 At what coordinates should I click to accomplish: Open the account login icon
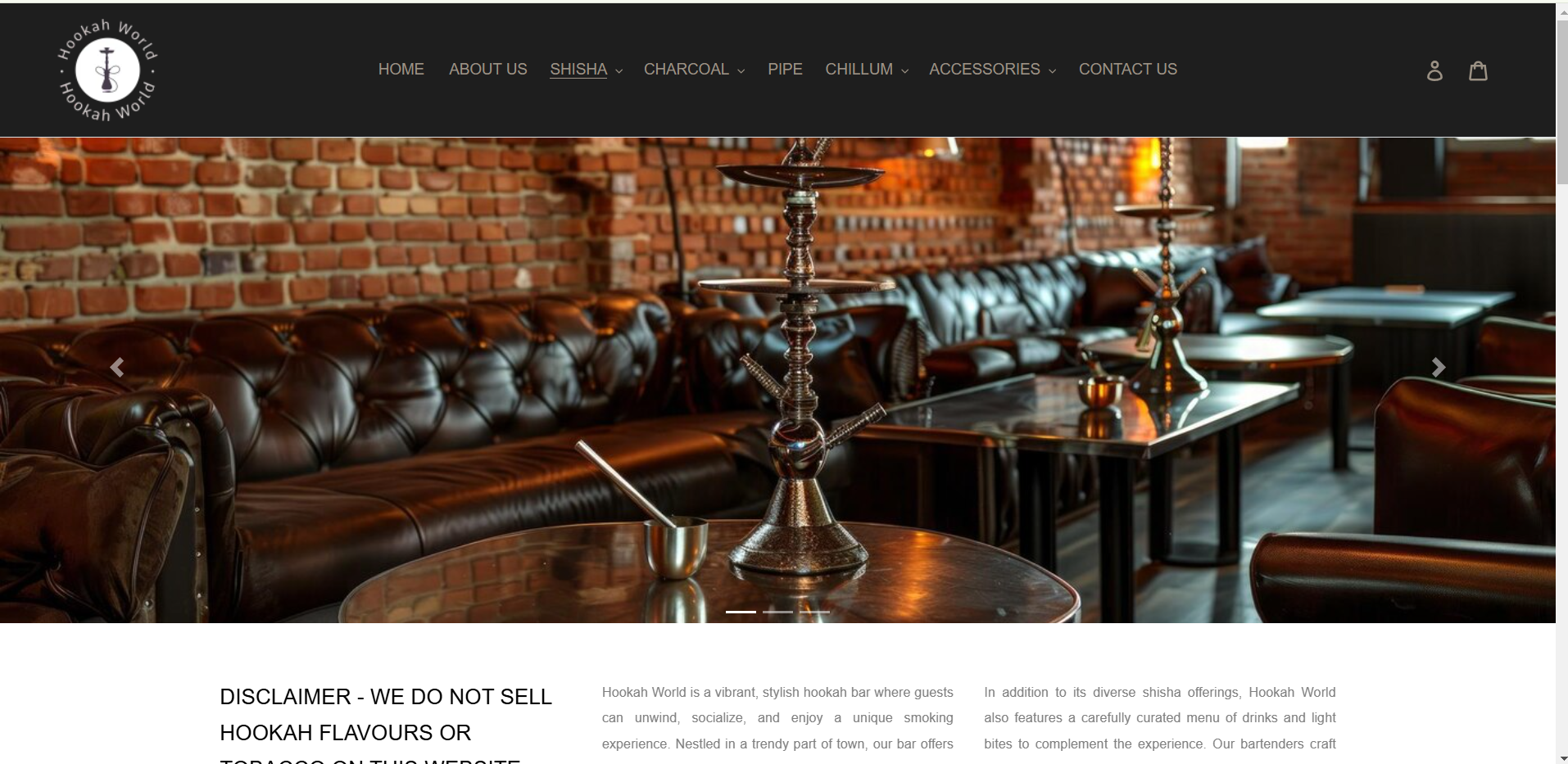tap(1434, 70)
